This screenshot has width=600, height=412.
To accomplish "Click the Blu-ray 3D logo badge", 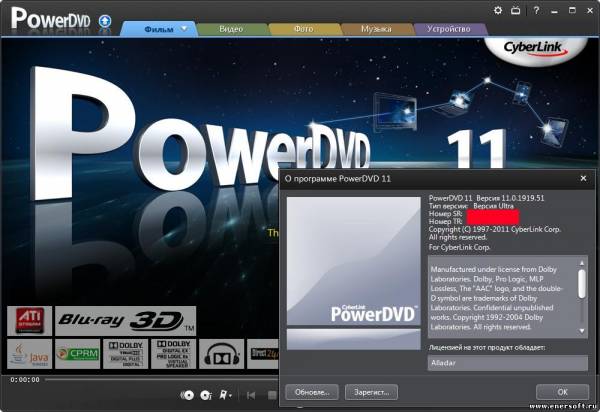I will 126,321.
